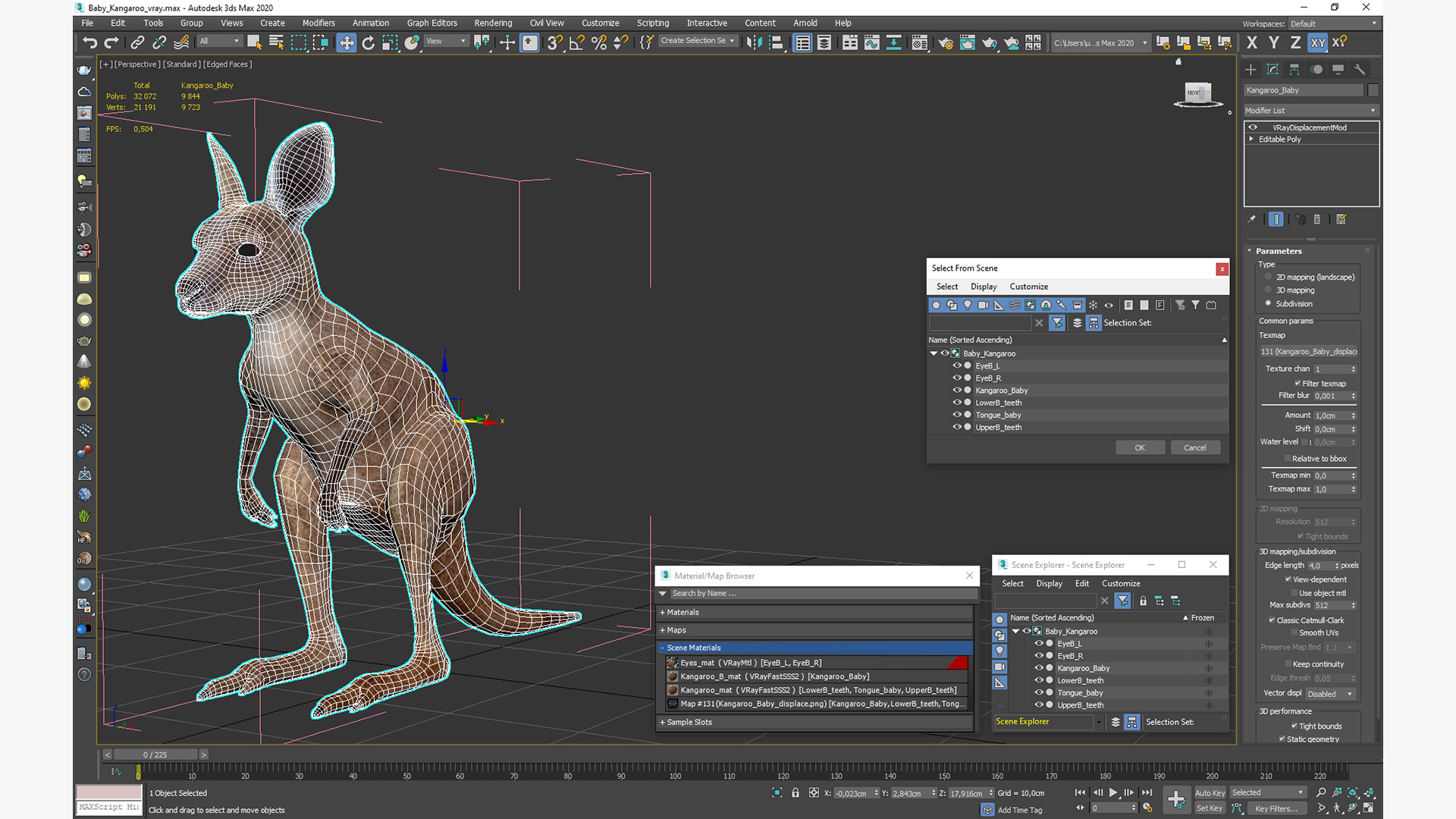This screenshot has width=1456, height=819.
Task: Open Render Setup teapot icon
Action: [945, 42]
